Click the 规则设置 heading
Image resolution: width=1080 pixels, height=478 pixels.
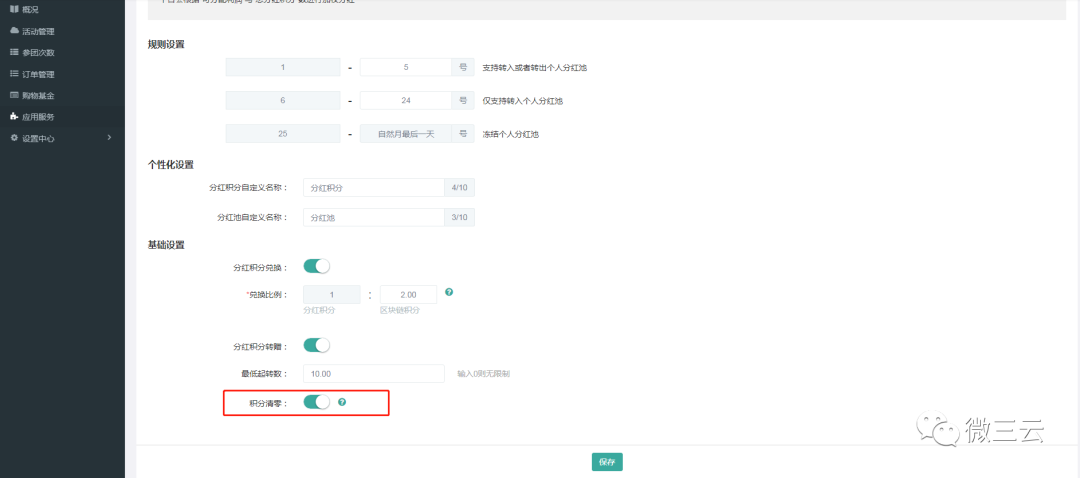[166, 44]
